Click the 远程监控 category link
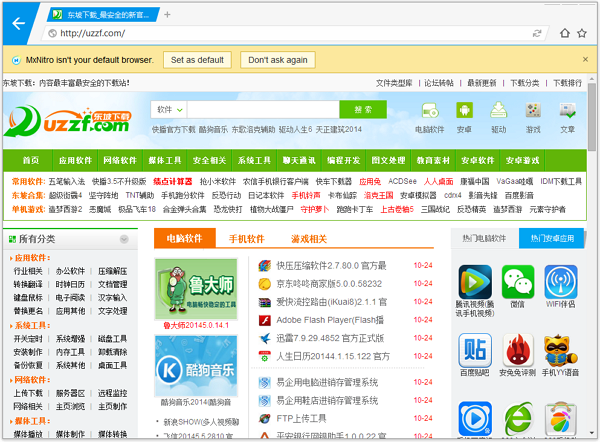The image size is (600, 442). coord(112,393)
